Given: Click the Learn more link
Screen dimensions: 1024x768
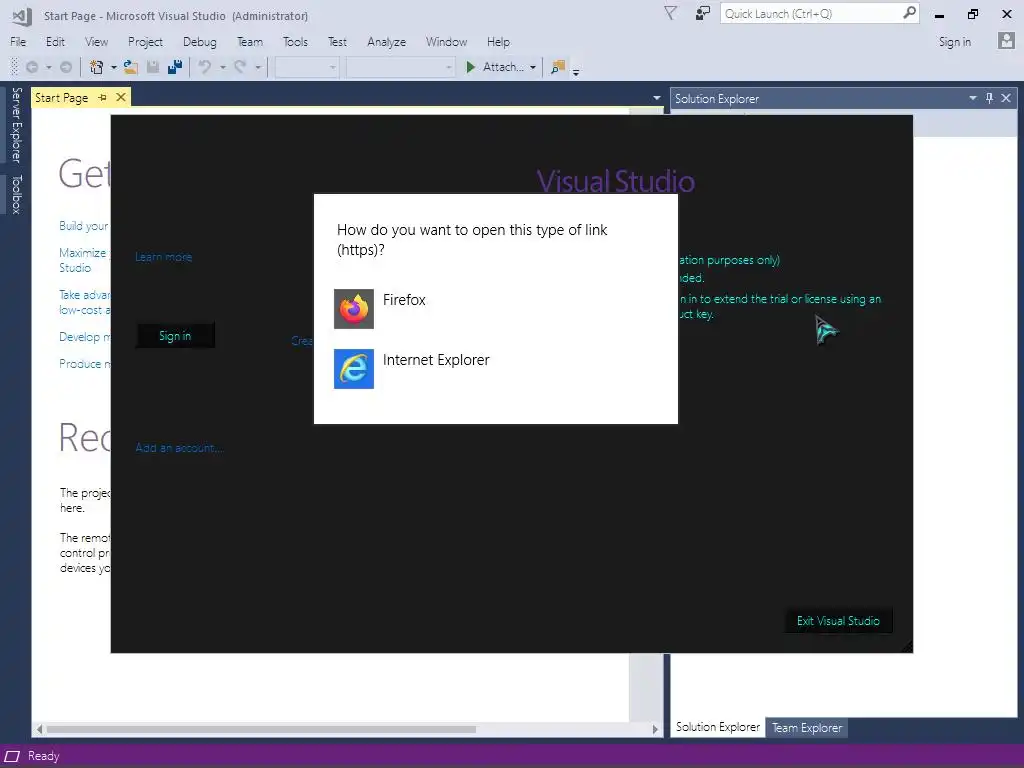Looking at the screenshot, I should tap(163, 257).
